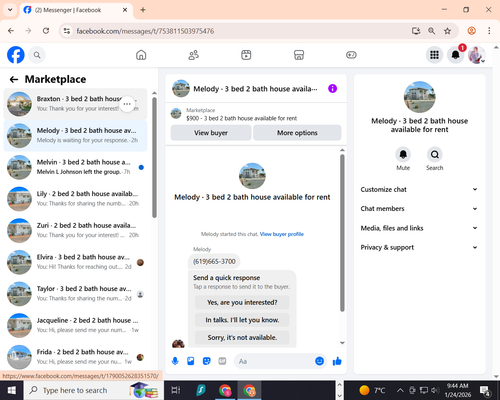Image resolution: width=500 pixels, height=400 pixels.
Task: Show hidden system tray icons
Action: point(400,390)
